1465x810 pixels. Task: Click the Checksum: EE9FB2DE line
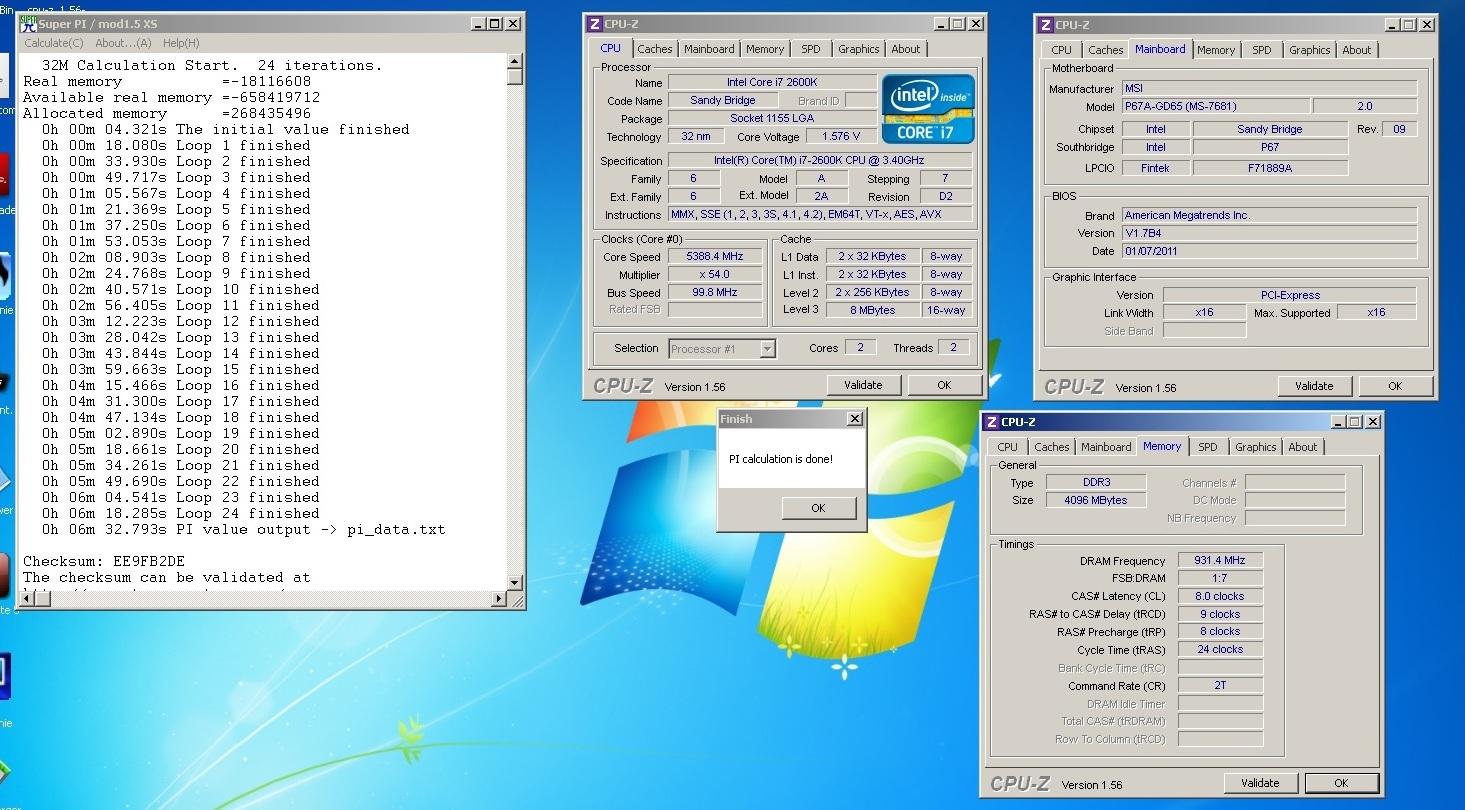point(104,561)
